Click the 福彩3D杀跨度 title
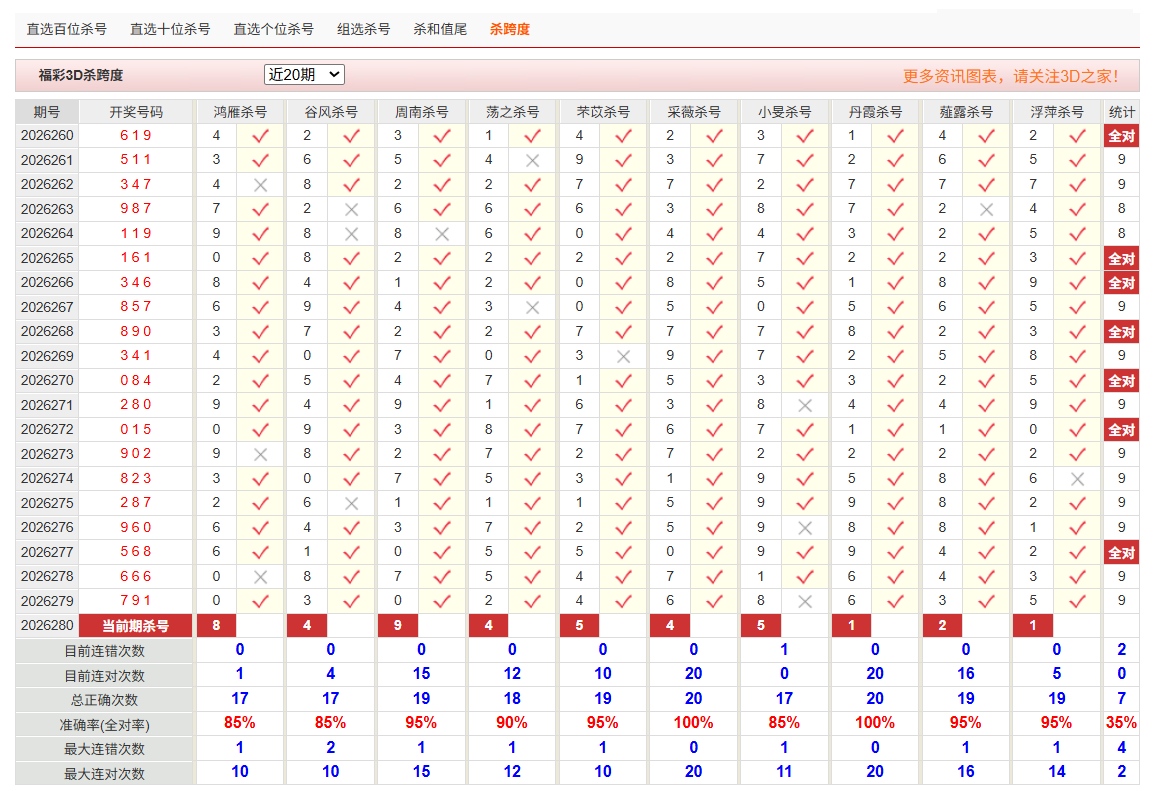The image size is (1153, 791). pos(81,76)
